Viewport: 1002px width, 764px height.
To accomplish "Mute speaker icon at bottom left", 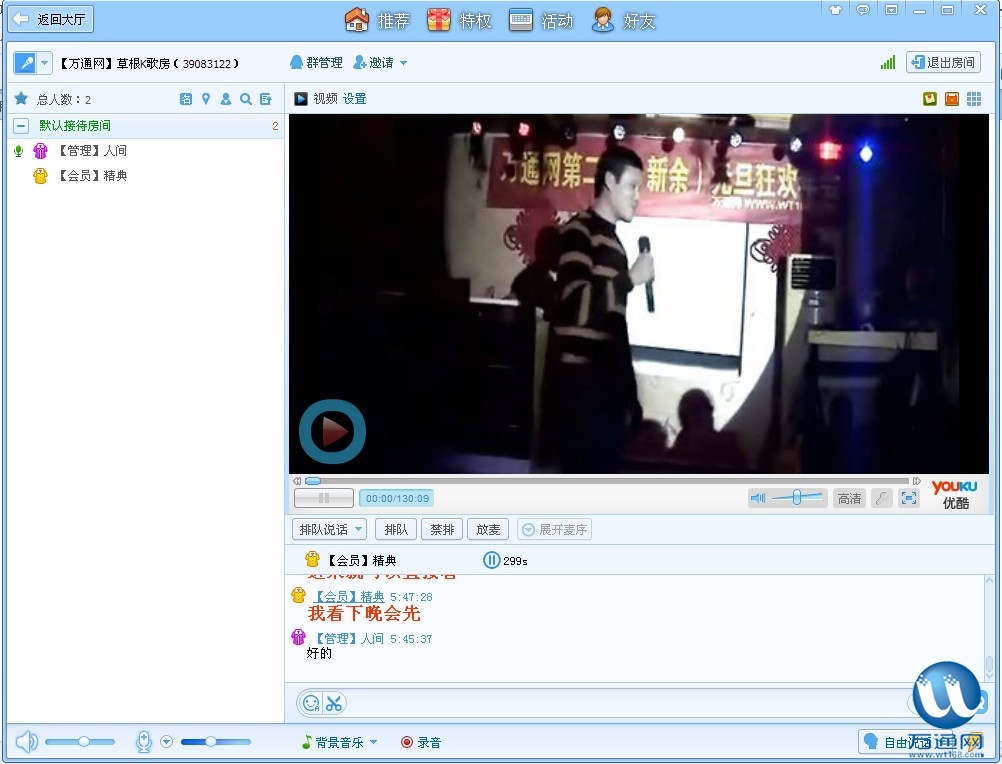I will pyautogui.click(x=26, y=741).
